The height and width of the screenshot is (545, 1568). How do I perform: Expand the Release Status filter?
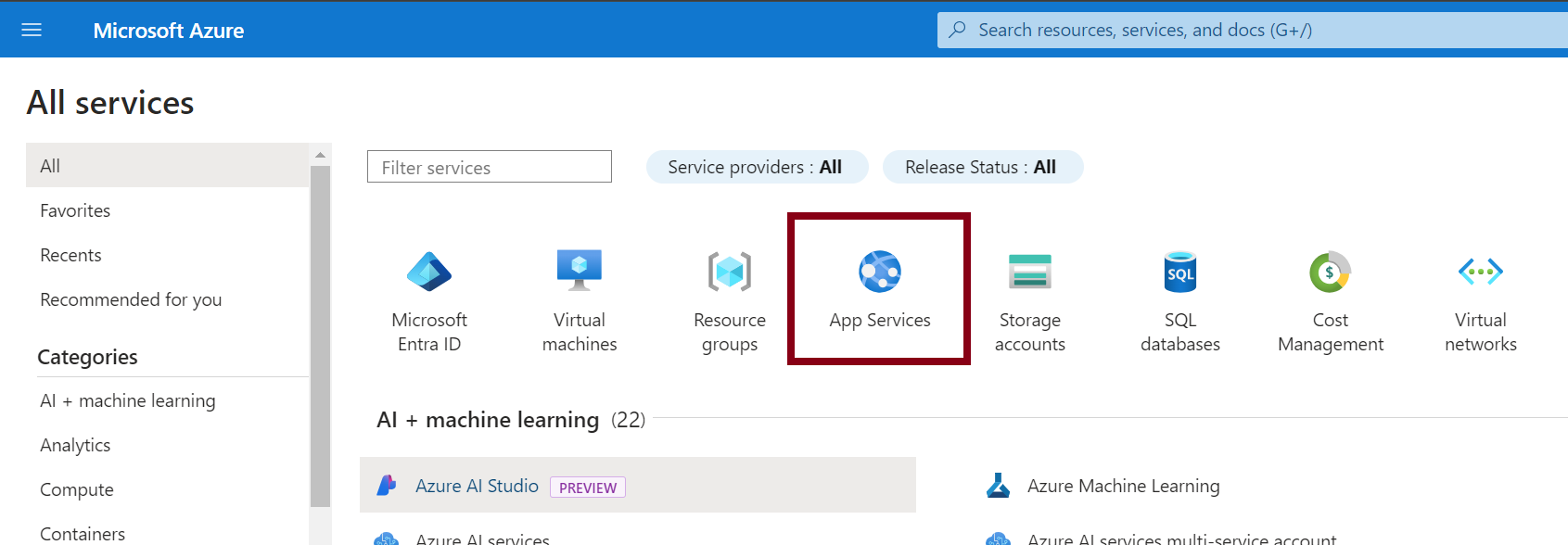coord(981,167)
